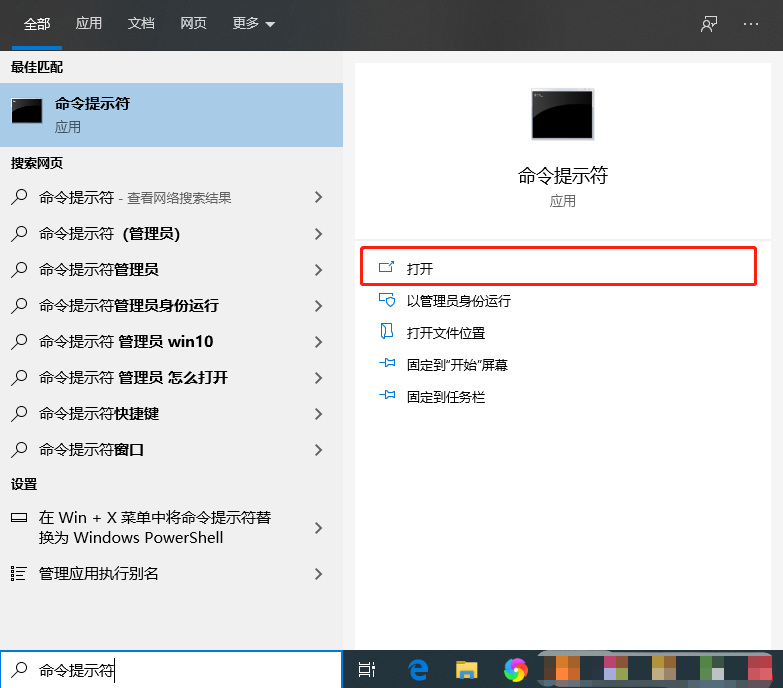Expand arrow beside 管理应用执行别名
The height and width of the screenshot is (688, 783).
coord(318,574)
